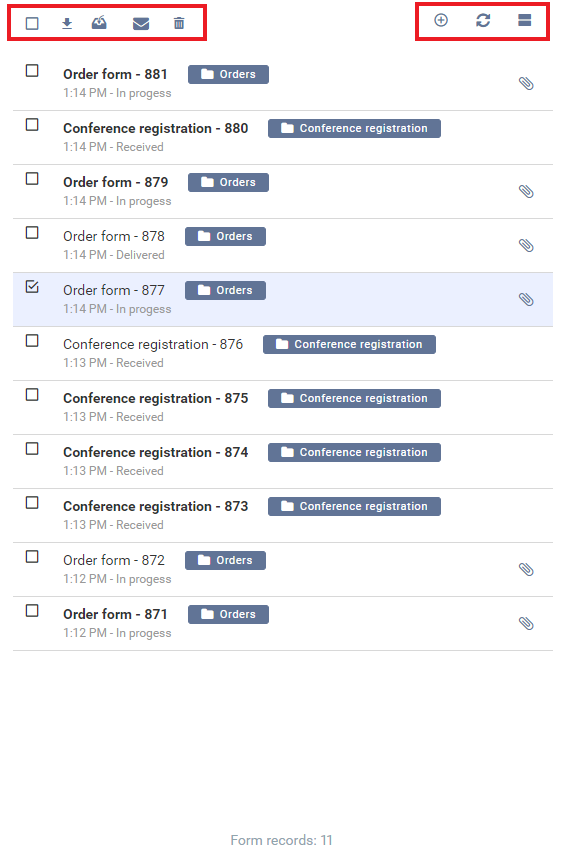Click Conference registration tag on record 873

click(354, 506)
